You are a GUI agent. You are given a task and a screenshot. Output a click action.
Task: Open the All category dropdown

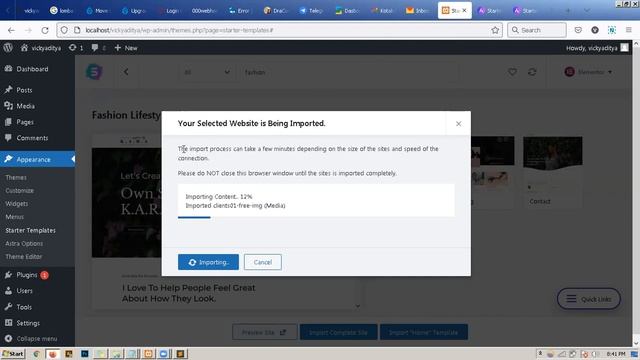tap(207, 72)
